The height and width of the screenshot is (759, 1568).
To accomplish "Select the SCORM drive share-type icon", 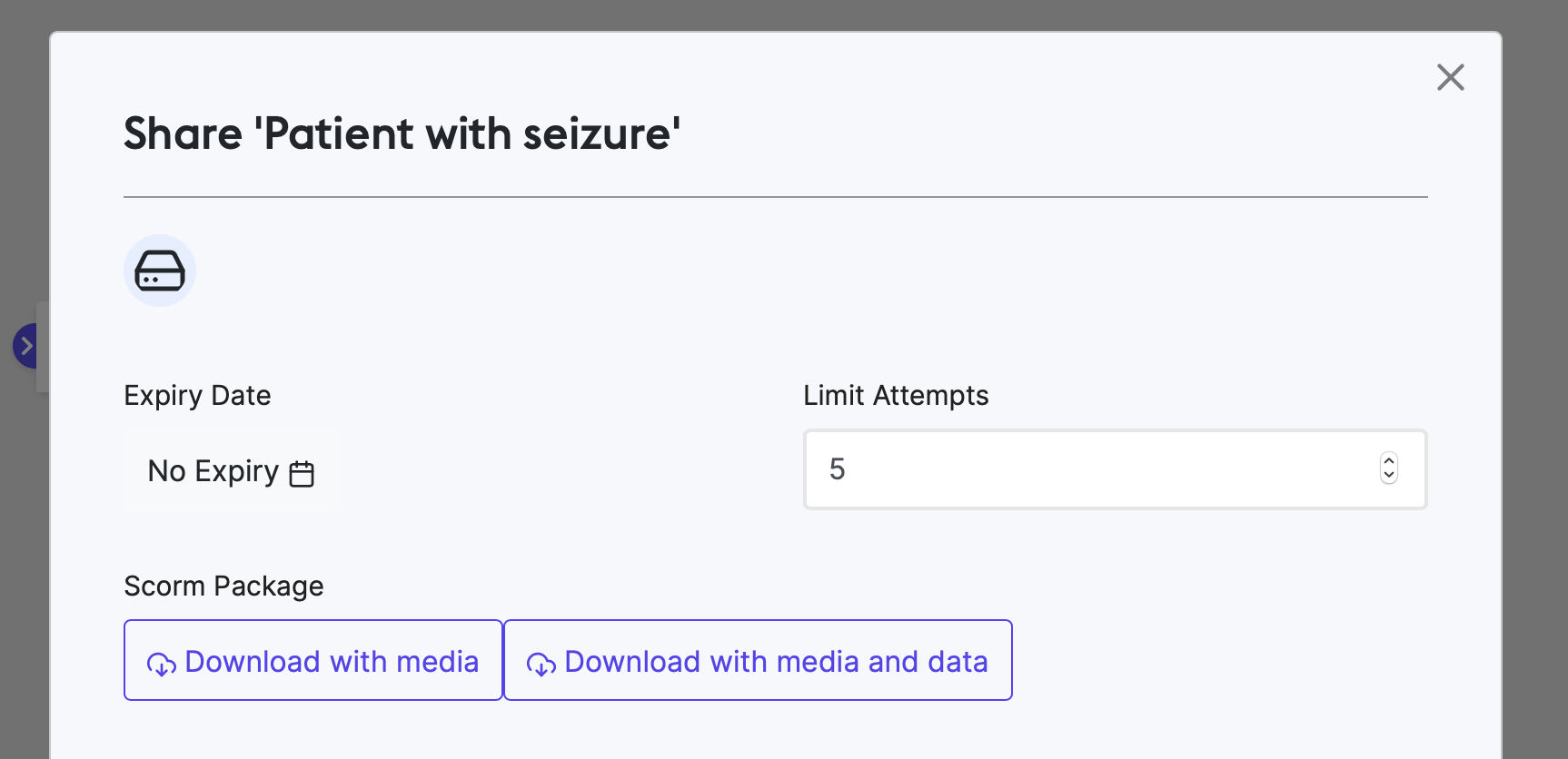I will pyautogui.click(x=160, y=271).
